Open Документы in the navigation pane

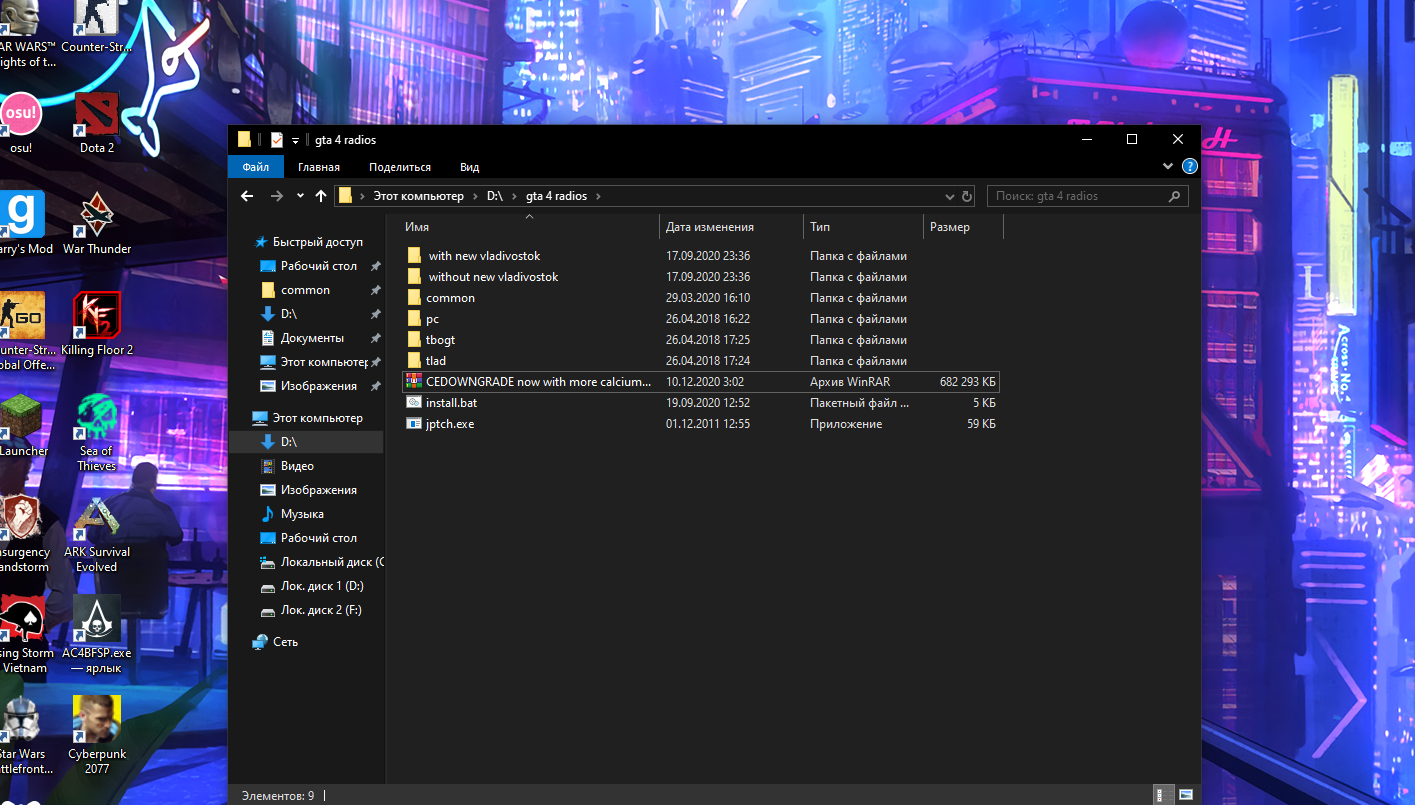coord(312,338)
